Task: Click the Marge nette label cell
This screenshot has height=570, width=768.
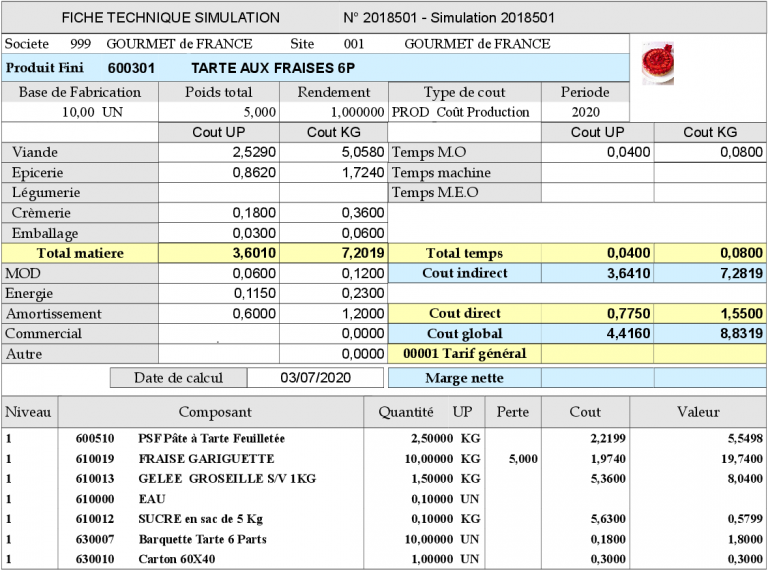Action: tap(463, 378)
